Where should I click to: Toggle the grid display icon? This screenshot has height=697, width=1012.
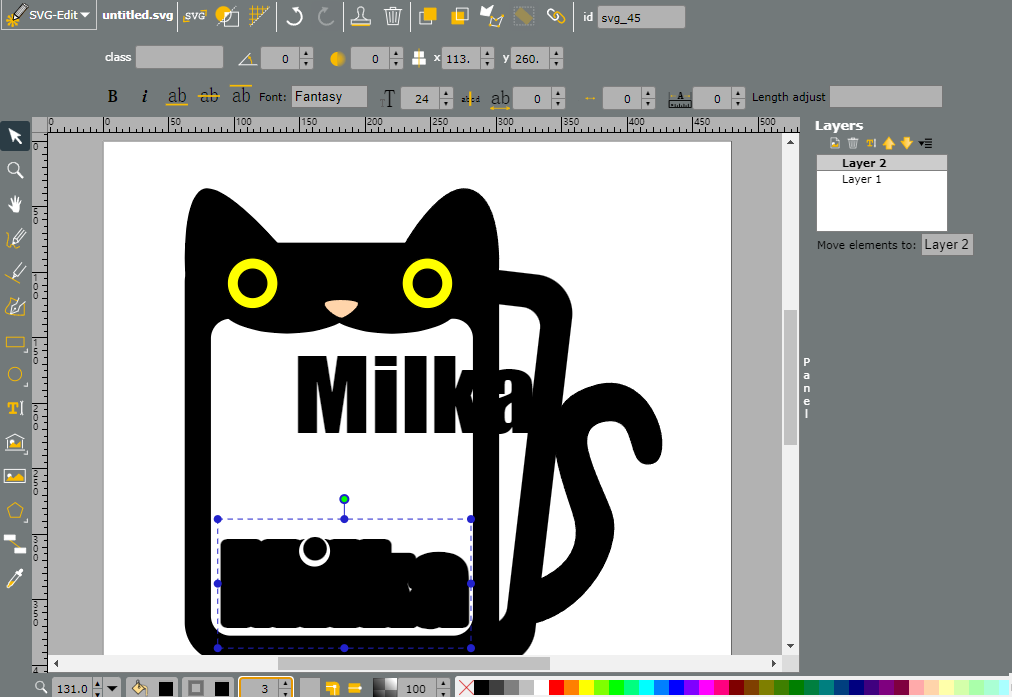click(x=259, y=15)
